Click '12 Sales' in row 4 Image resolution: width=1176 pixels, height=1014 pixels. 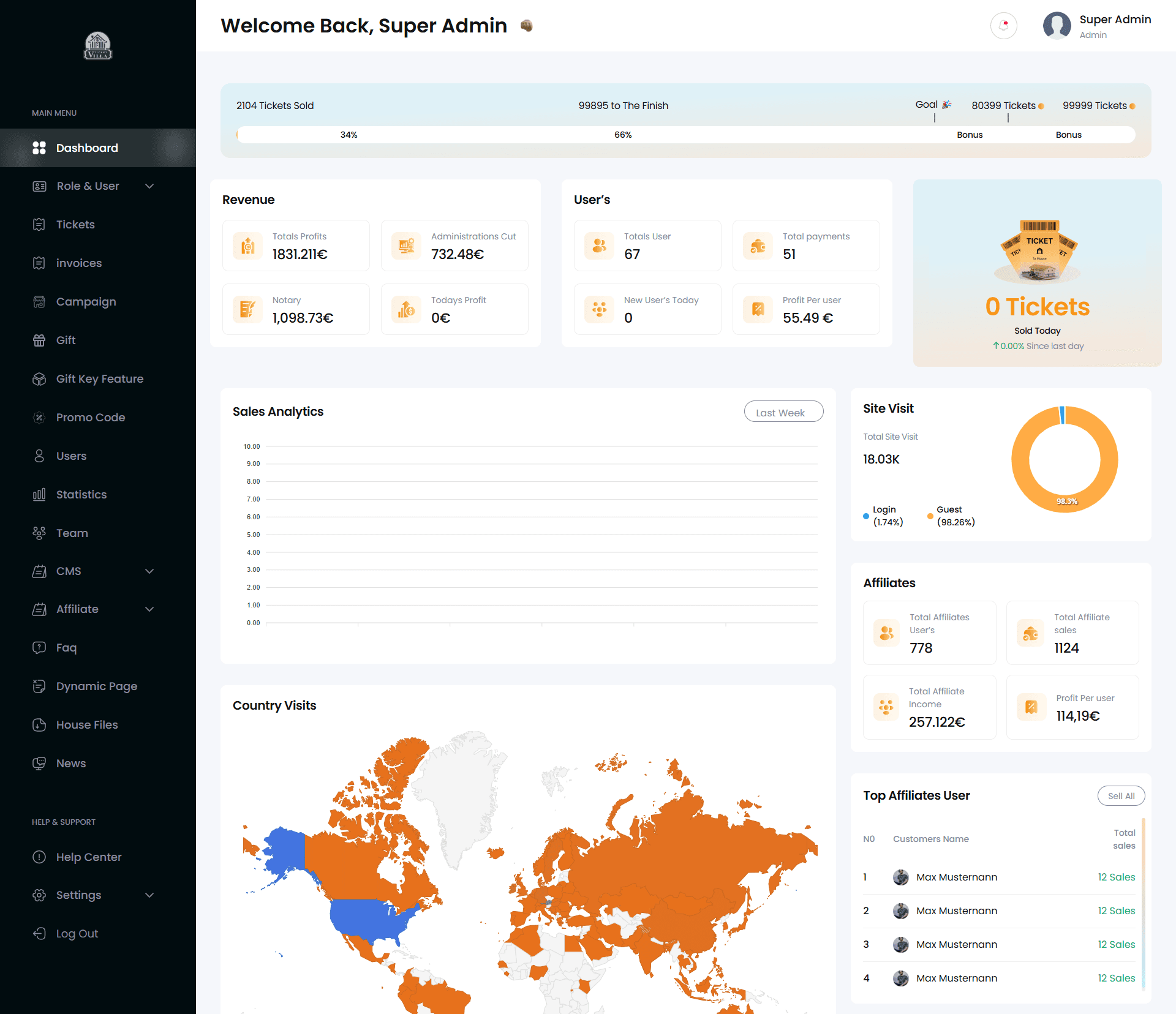coord(1117,978)
